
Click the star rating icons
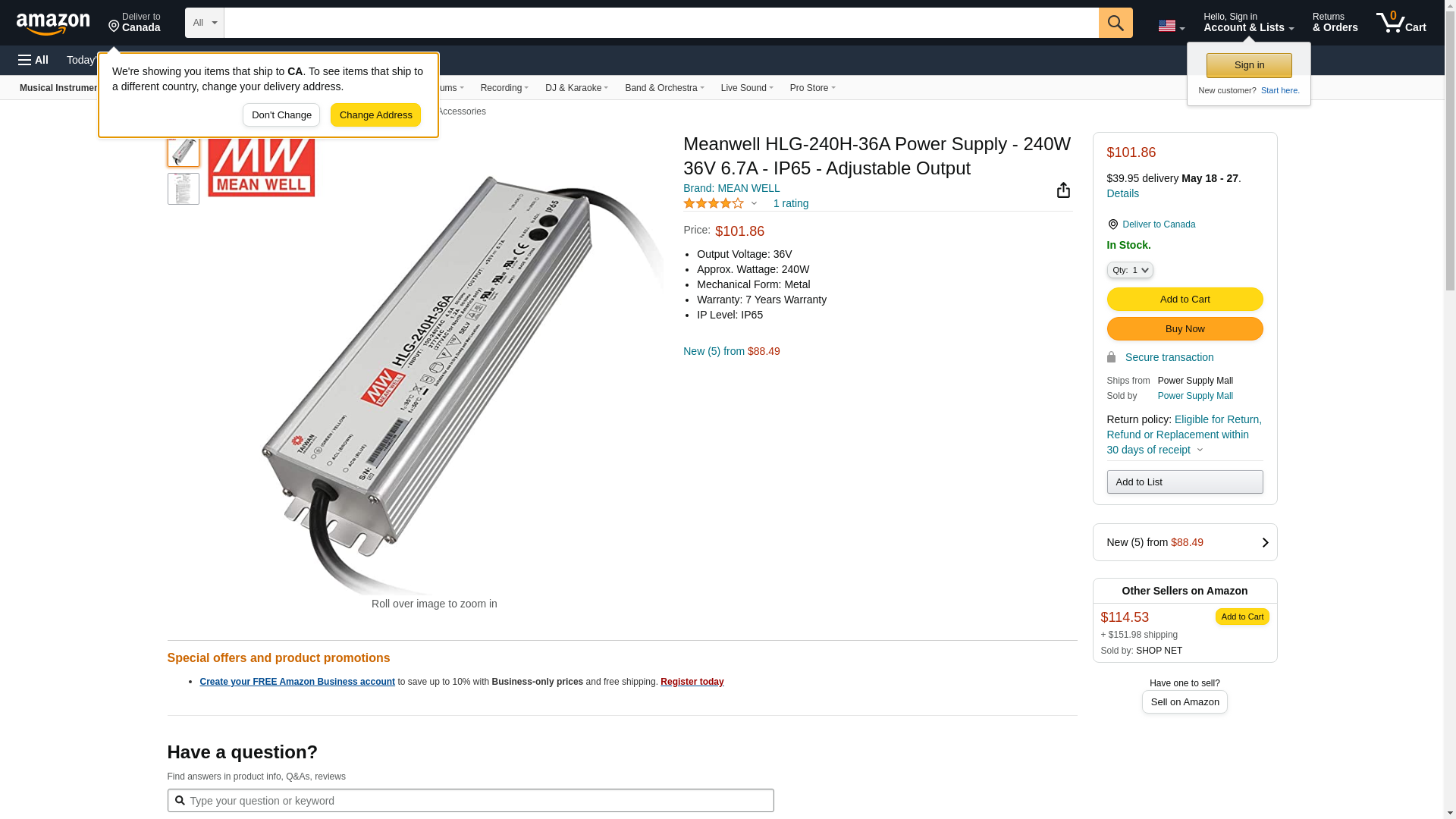tap(714, 203)
